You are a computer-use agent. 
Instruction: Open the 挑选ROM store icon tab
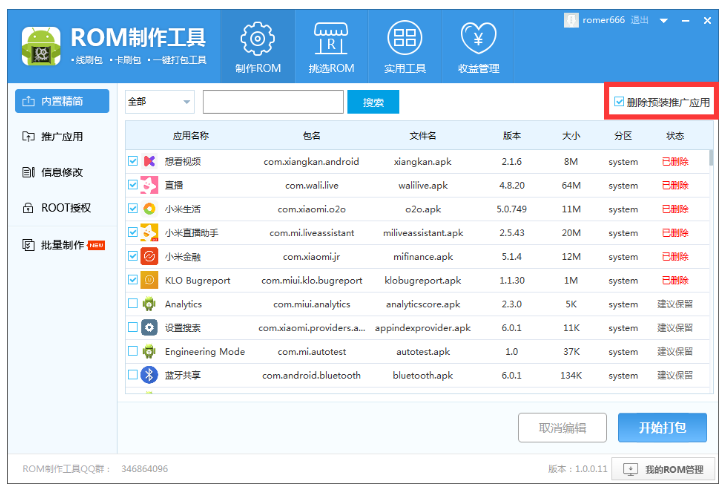point(331,46)
